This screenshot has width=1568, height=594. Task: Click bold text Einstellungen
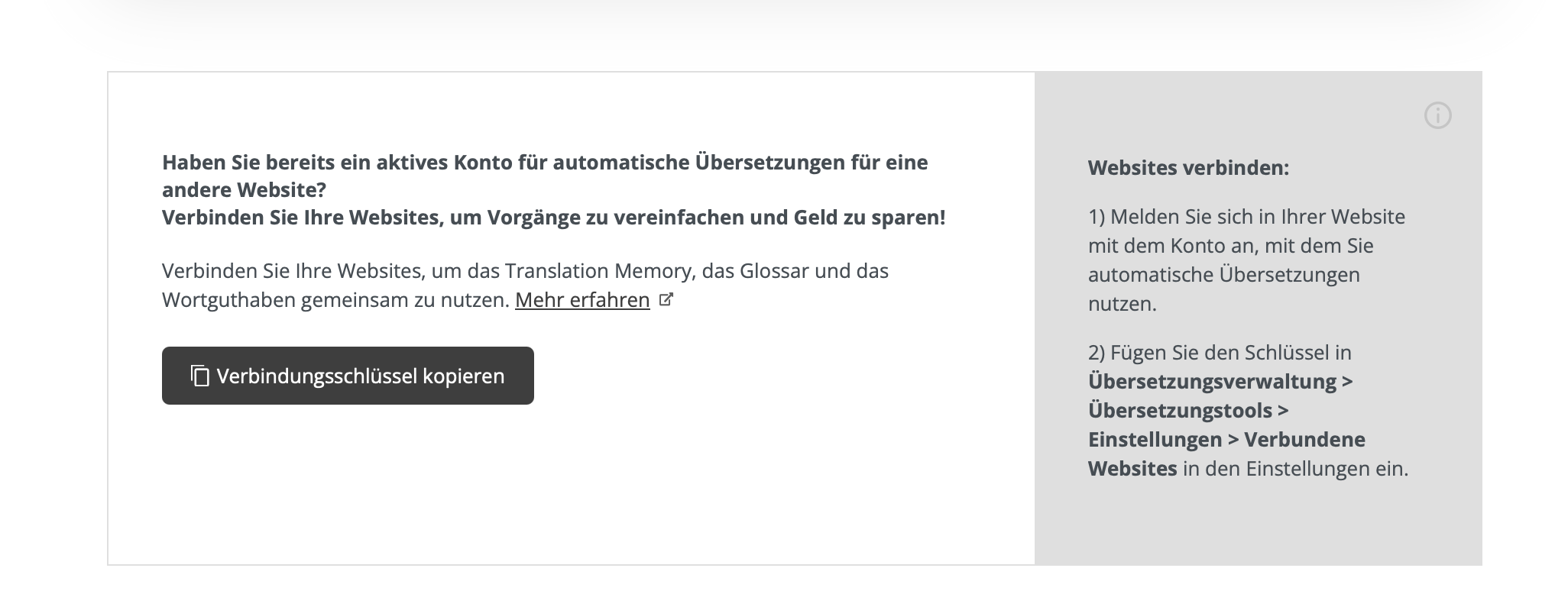[x=1155, y=440]
